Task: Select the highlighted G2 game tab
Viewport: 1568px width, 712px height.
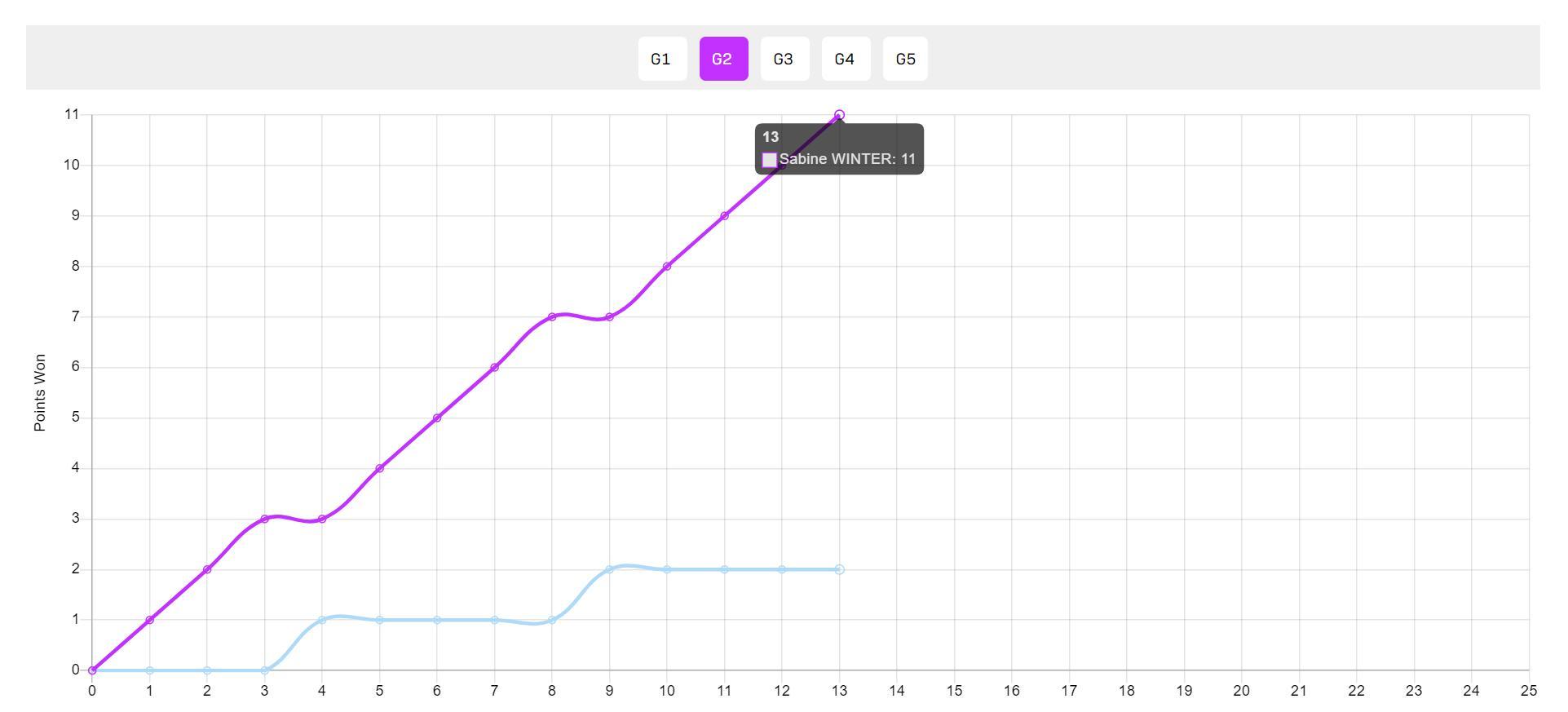Action: (722, 59)
